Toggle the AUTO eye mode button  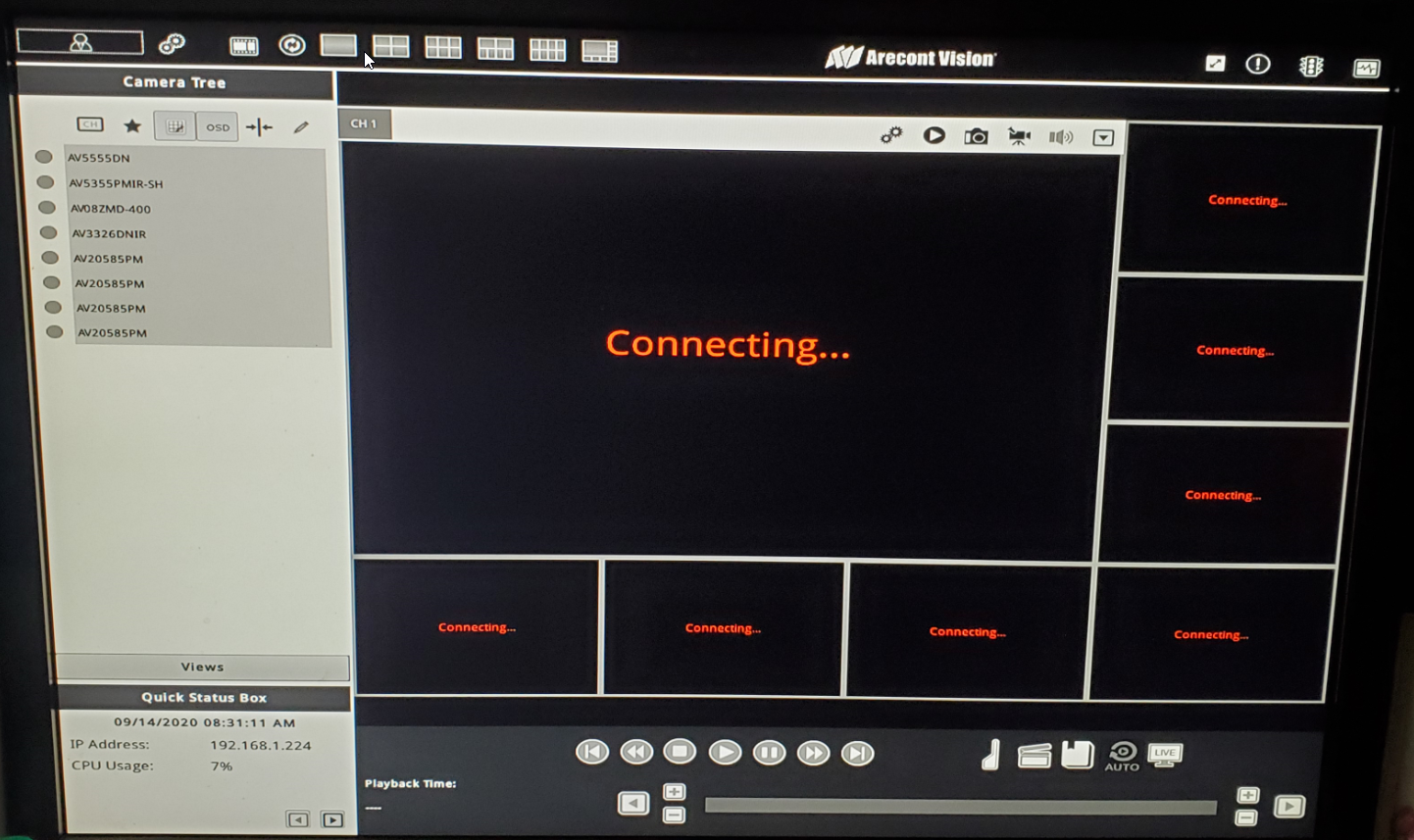(1122, 756)
